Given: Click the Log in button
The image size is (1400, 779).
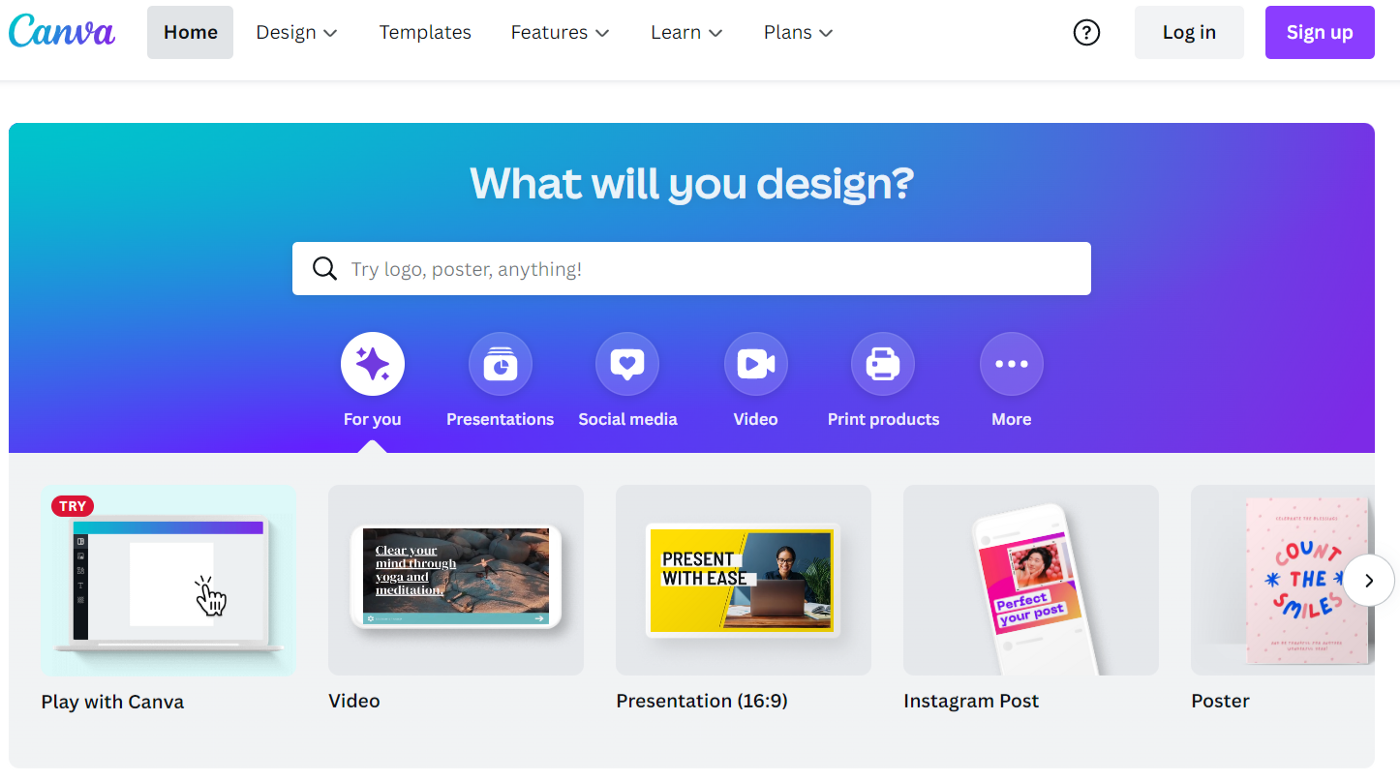Looking at the screenshot, I should click(x=1189, y=32).
